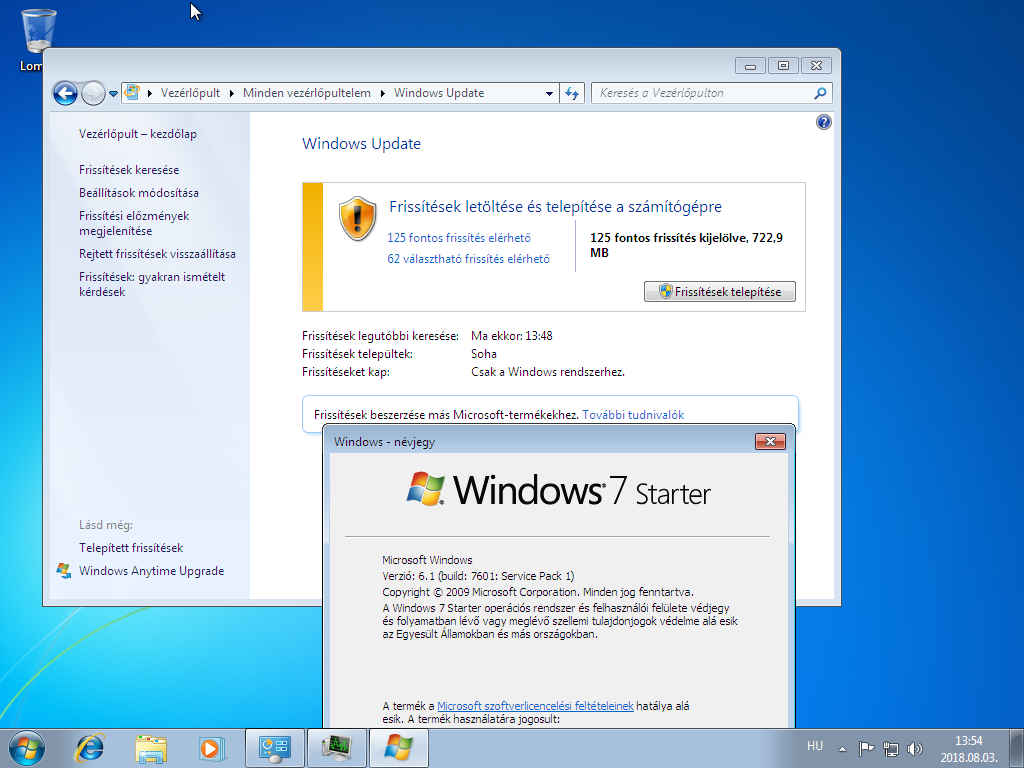
Task: Click 'Csak a Windows rendszerhez.' text
Action: point(548,372)
